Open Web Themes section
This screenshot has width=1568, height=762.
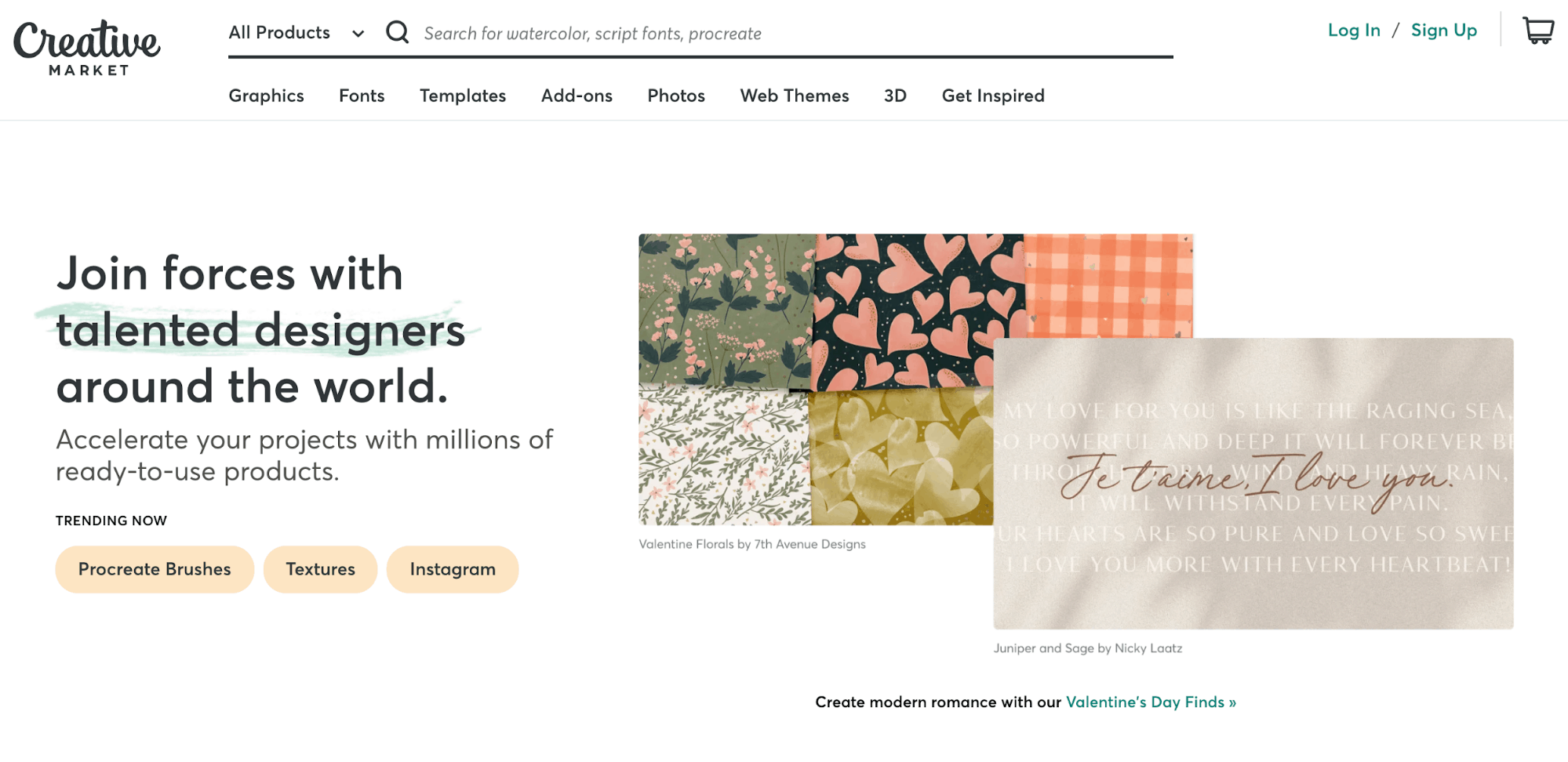(795, 96)
